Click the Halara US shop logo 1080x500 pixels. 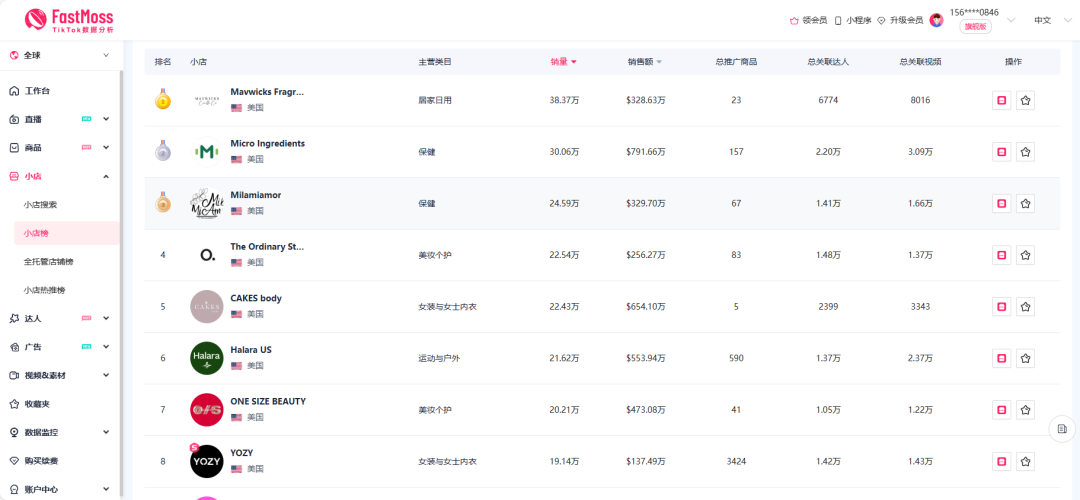click(x=207, y=358)
